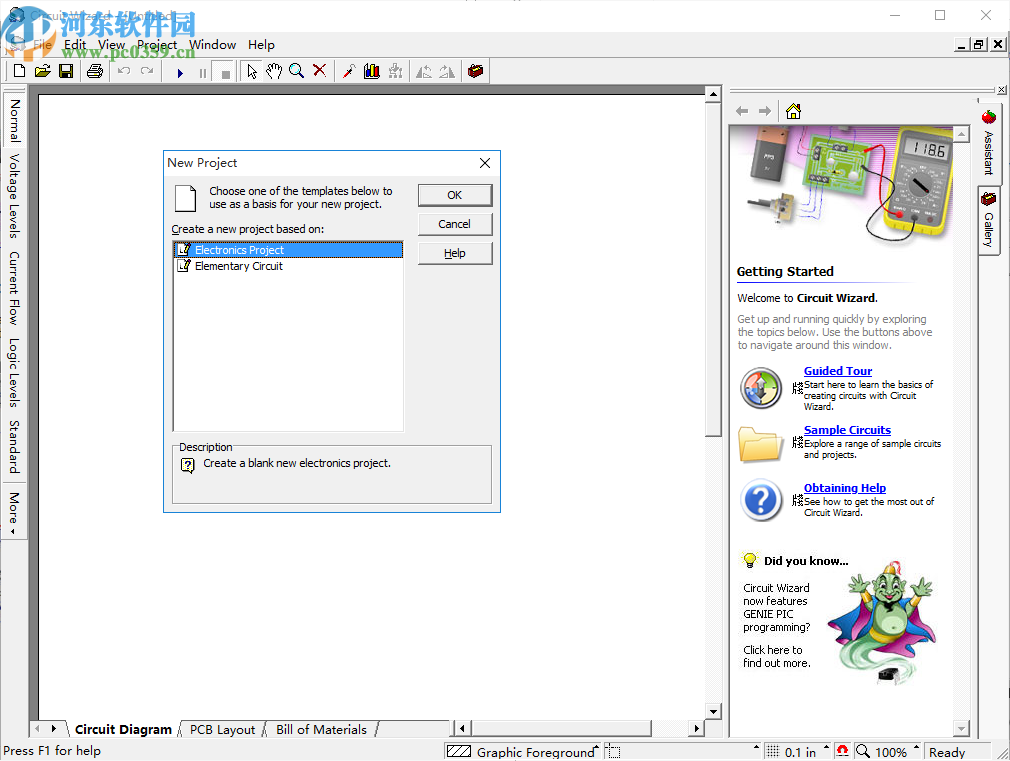The height and width of the screenshot is (761, 1010).
Task: Select Normal view style tab
Action: pos(14,120)
